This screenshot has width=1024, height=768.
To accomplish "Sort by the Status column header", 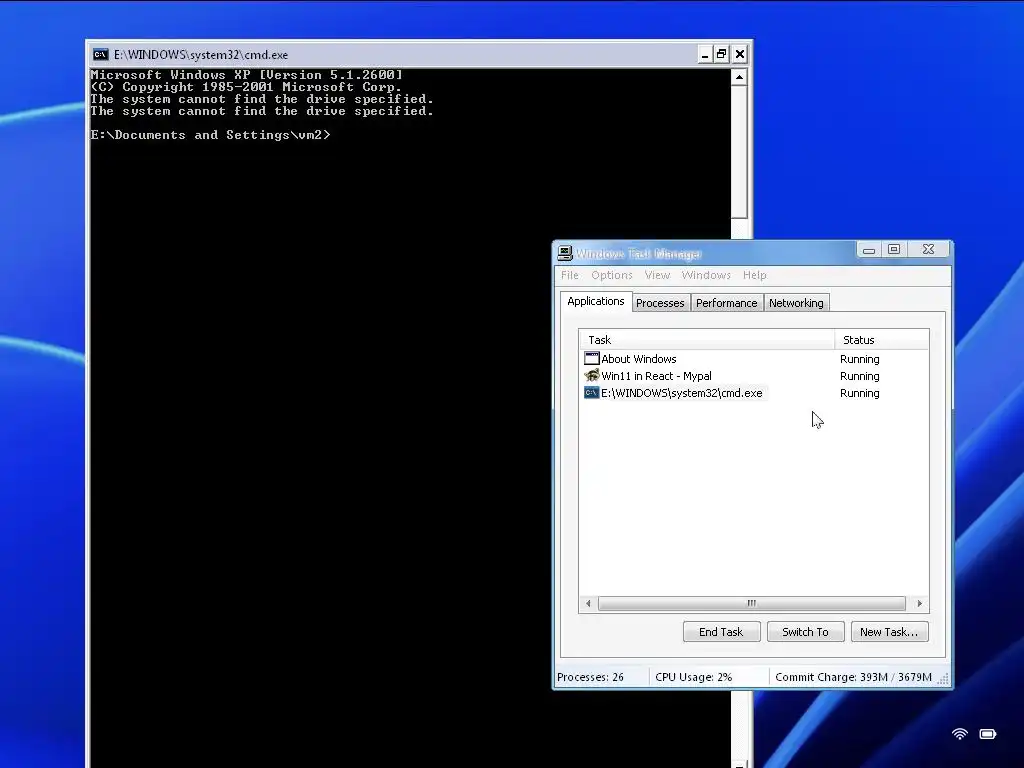I will [882, 340].
